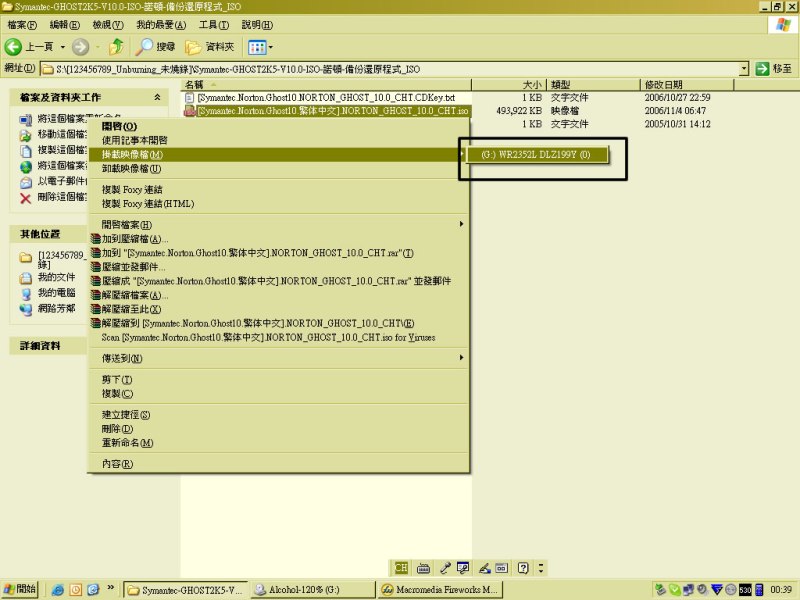Image resolution: width=800 pixels, height=600 pixels.
Task: Sort by the 修改日期 column header
Action: point(687,85)
